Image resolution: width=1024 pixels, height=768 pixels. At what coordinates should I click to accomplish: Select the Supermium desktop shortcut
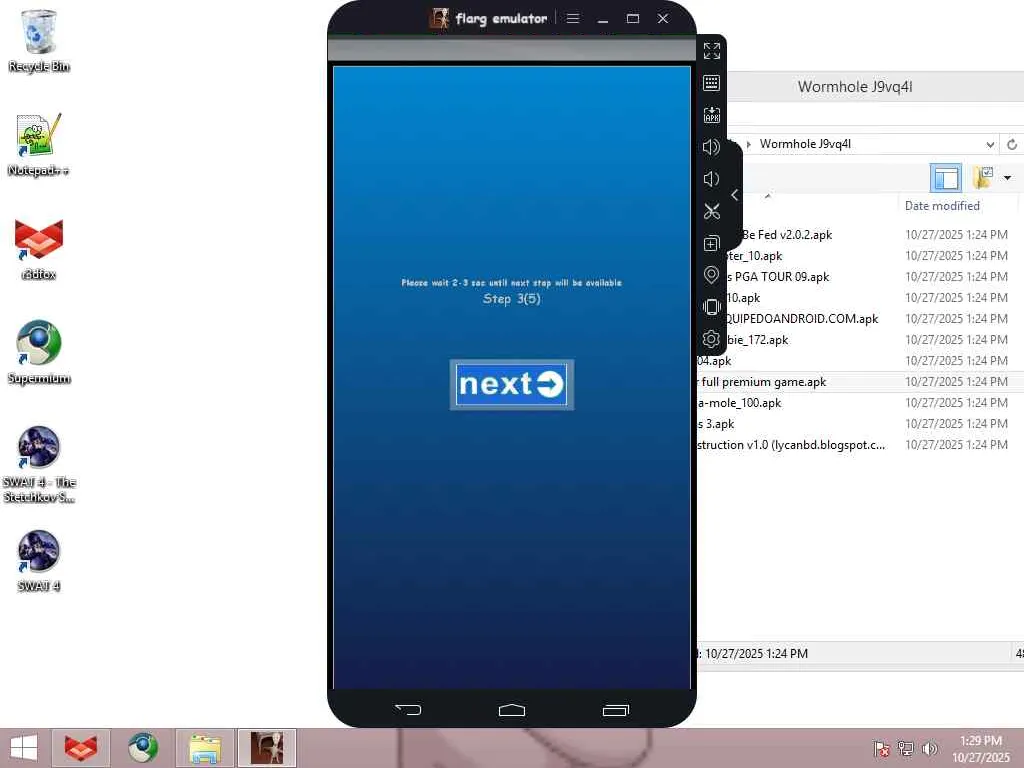click(x=39, y=353)
